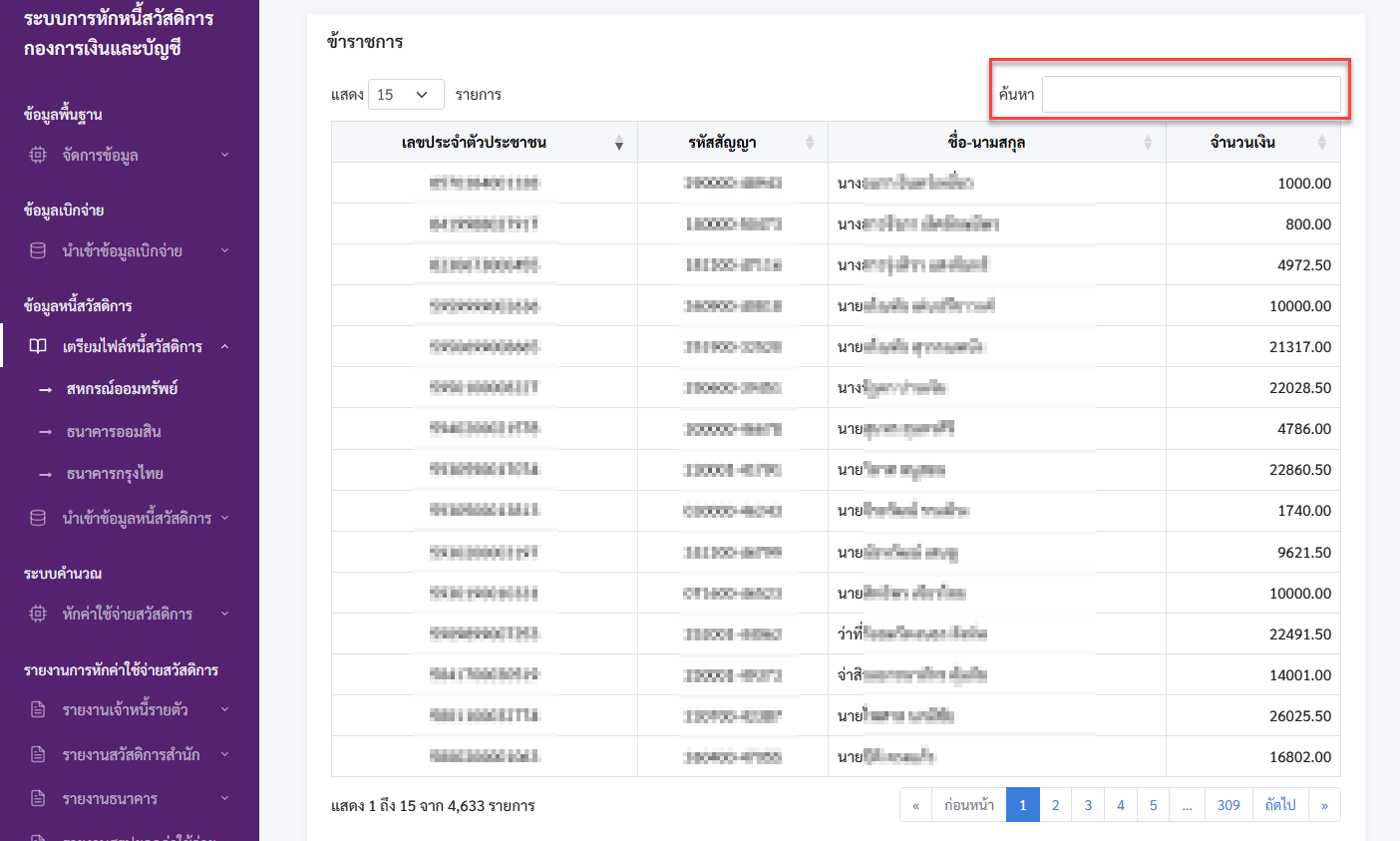This screenshot has height=841, width=1400.
Task: Click the arrow icon beside สหกรณ์ออมทรัพย์
Action: pyautogui.click(x=45, y=390)
